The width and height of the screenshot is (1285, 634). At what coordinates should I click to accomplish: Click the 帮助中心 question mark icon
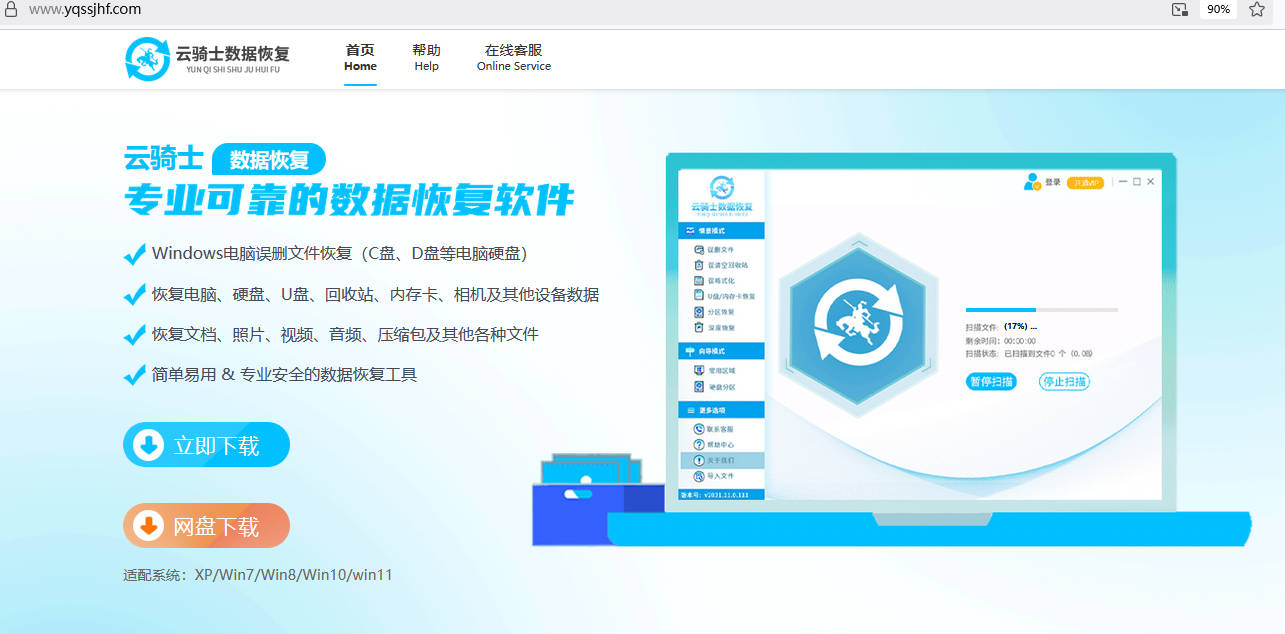(699, 445)
